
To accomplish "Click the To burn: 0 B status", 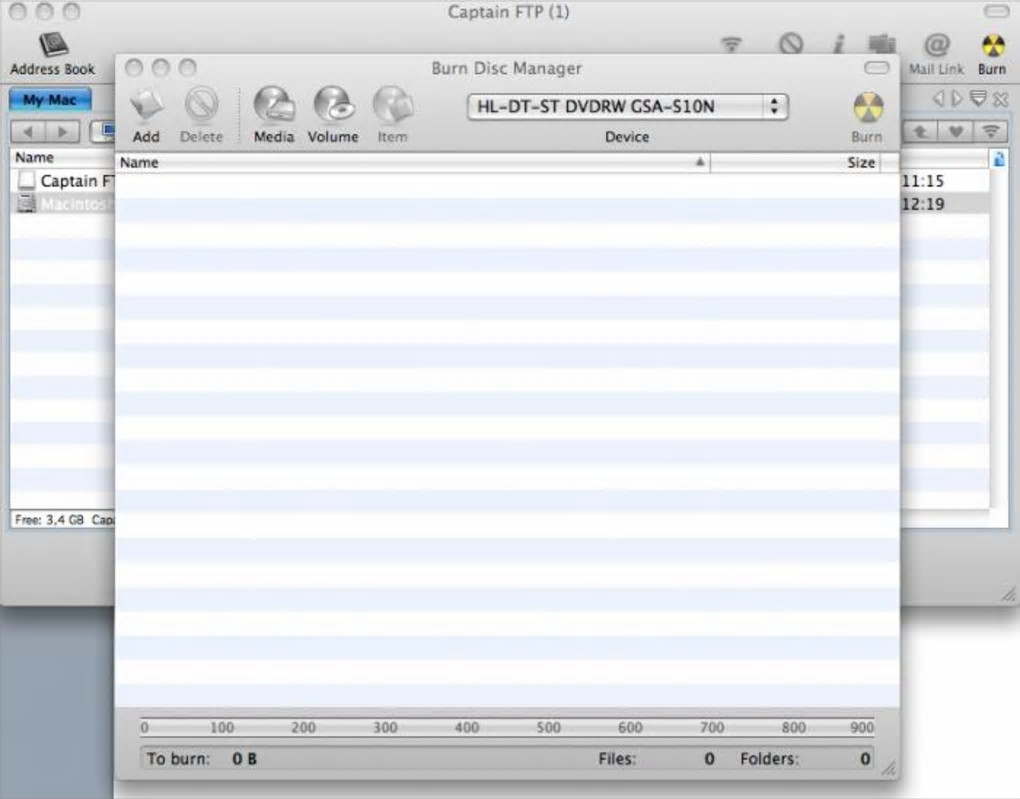I will click(202, 759).
